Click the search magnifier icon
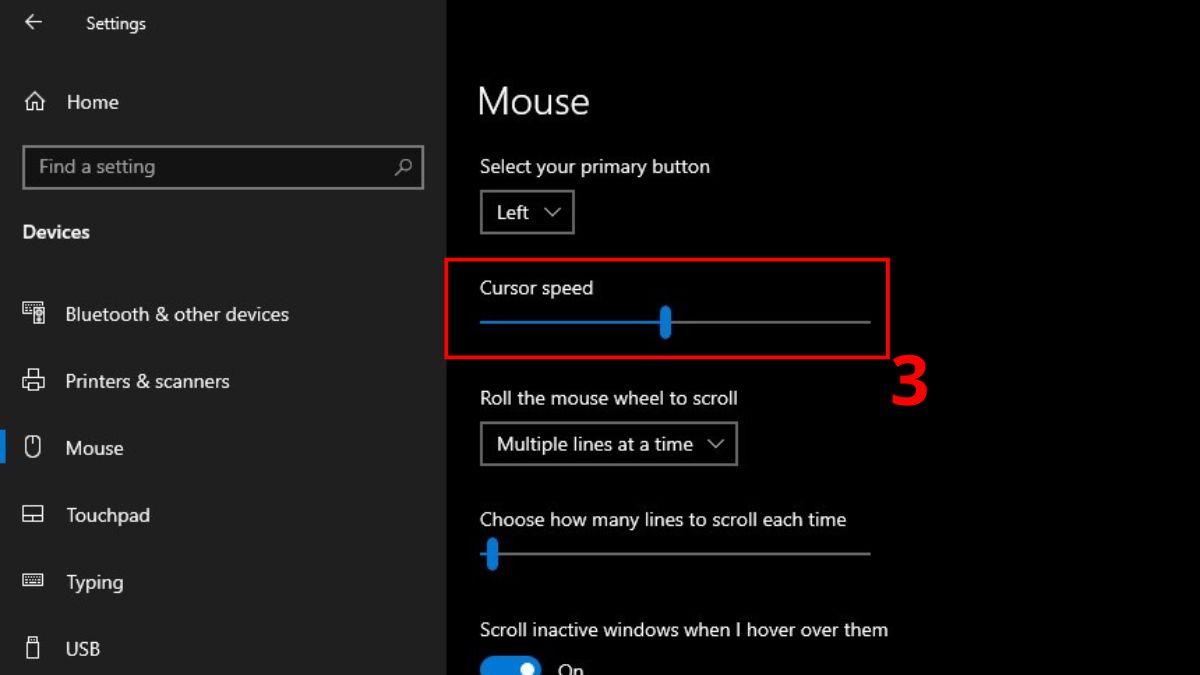Viewport: 1200px width, 675px height. click(404, 167)
